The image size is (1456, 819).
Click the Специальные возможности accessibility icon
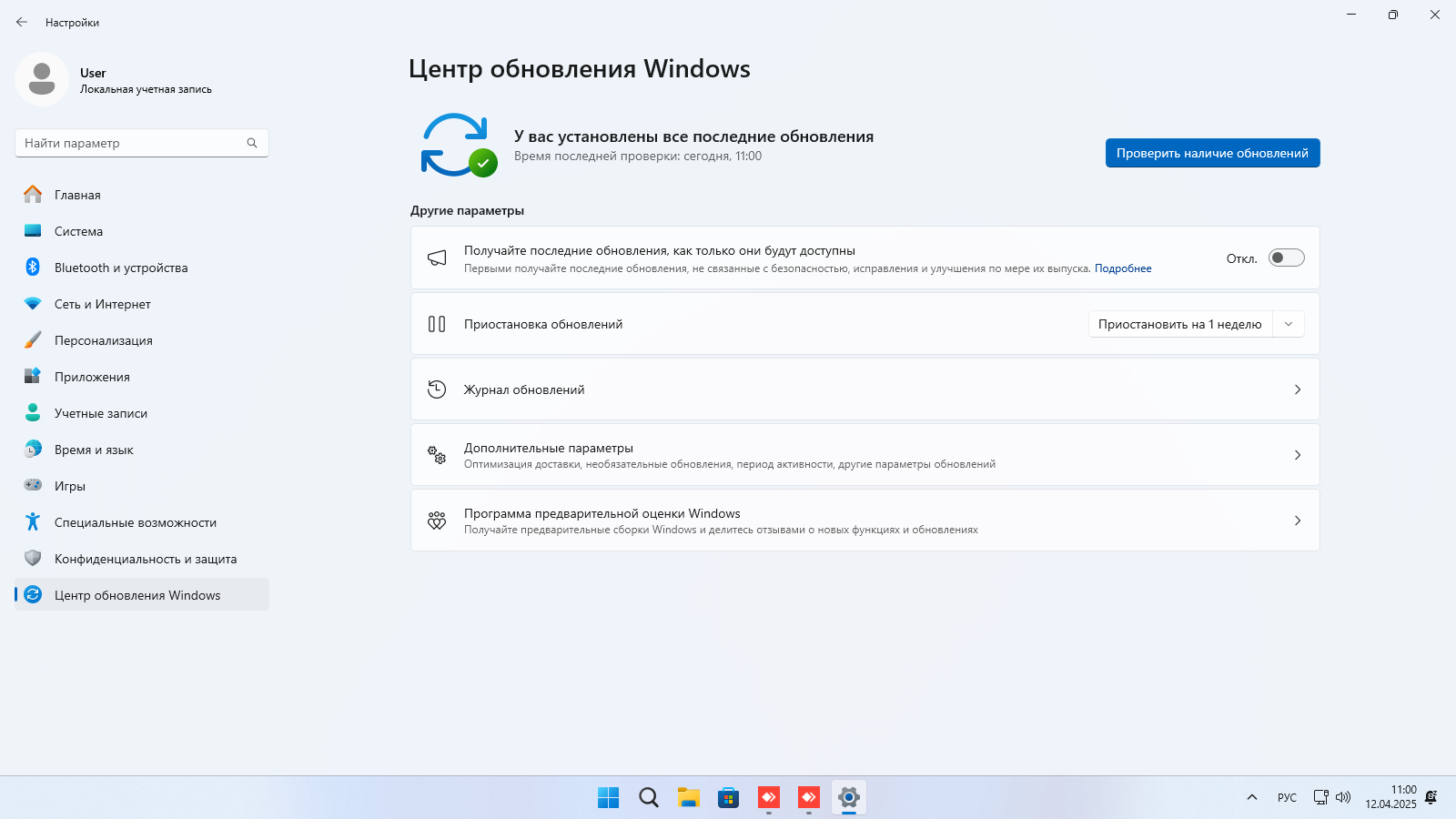tap(33, 521)
